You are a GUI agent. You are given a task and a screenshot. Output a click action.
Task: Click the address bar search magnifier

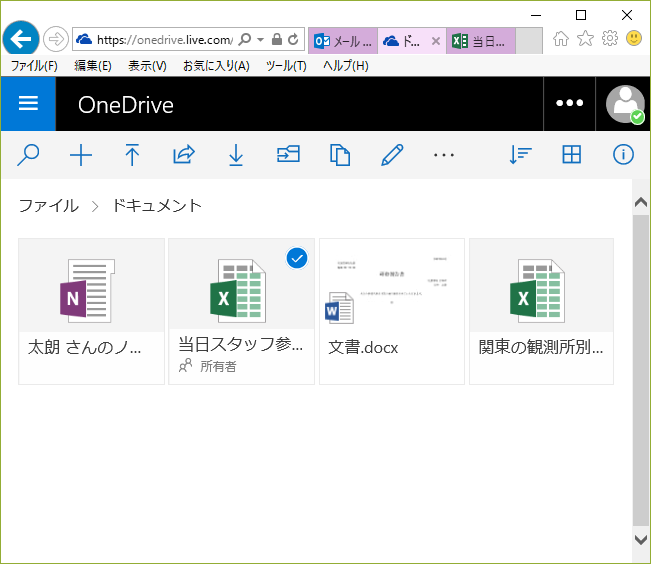tap(245, 39)
